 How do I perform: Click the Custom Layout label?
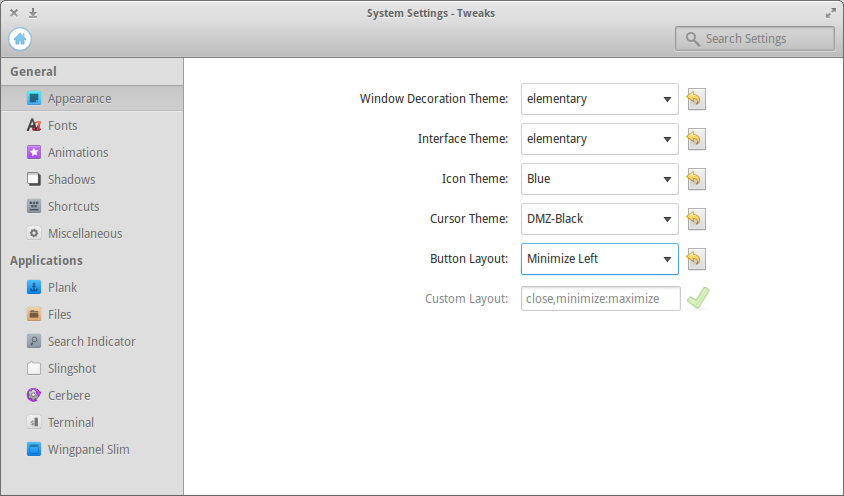tap(467, 298)
